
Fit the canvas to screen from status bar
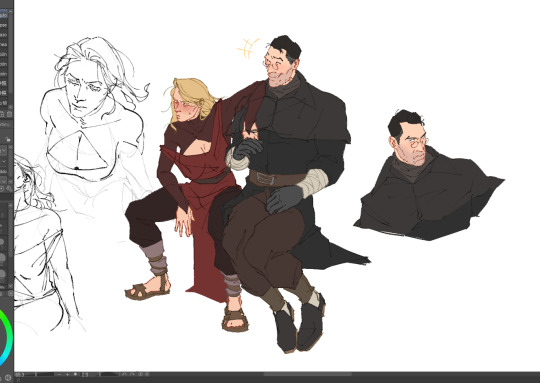[85, 374]
